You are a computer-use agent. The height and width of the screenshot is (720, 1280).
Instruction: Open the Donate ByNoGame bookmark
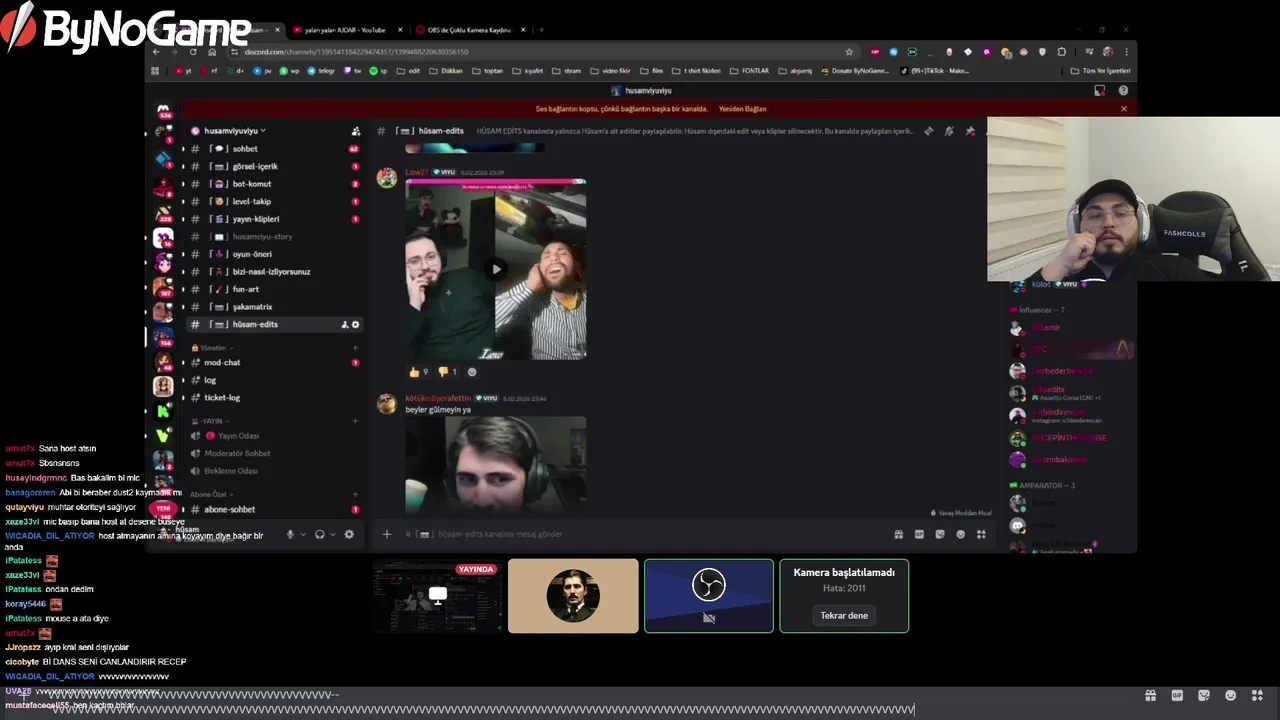853,71
